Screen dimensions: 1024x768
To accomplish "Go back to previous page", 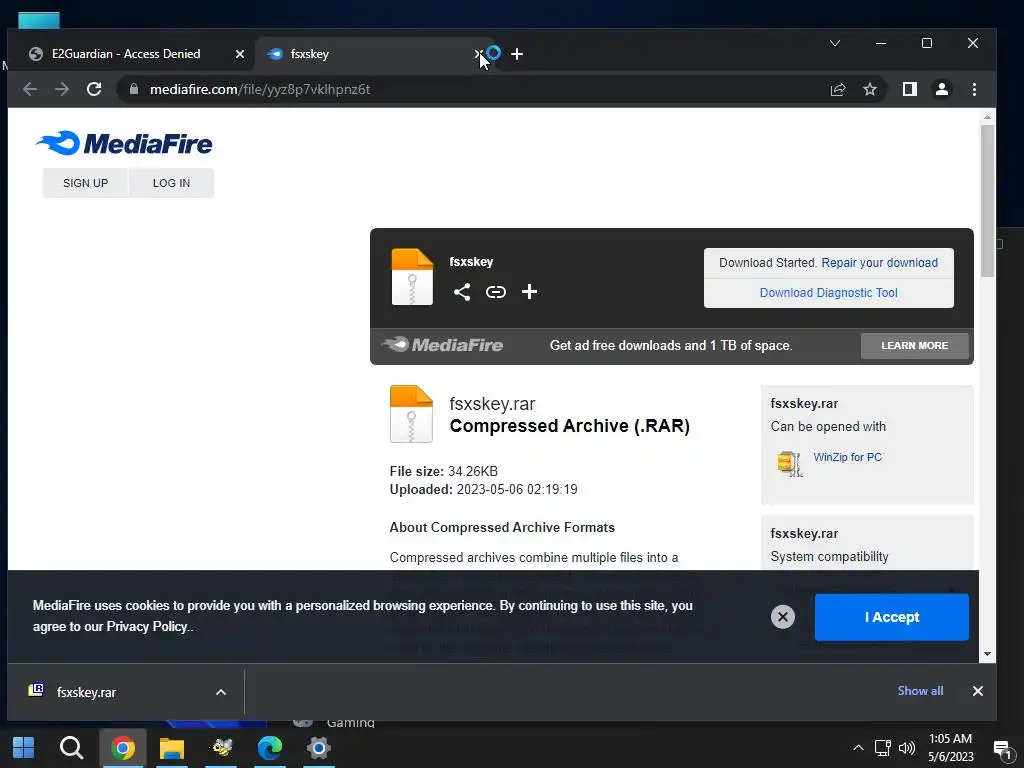I will (29, 89).
